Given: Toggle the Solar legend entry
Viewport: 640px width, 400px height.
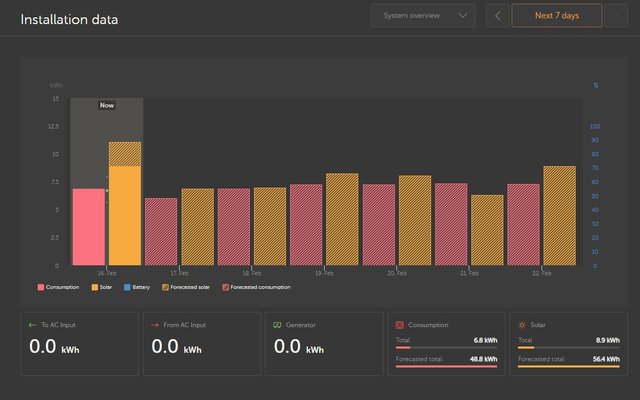Looking at the screenshot, I should tap(102, 287).
